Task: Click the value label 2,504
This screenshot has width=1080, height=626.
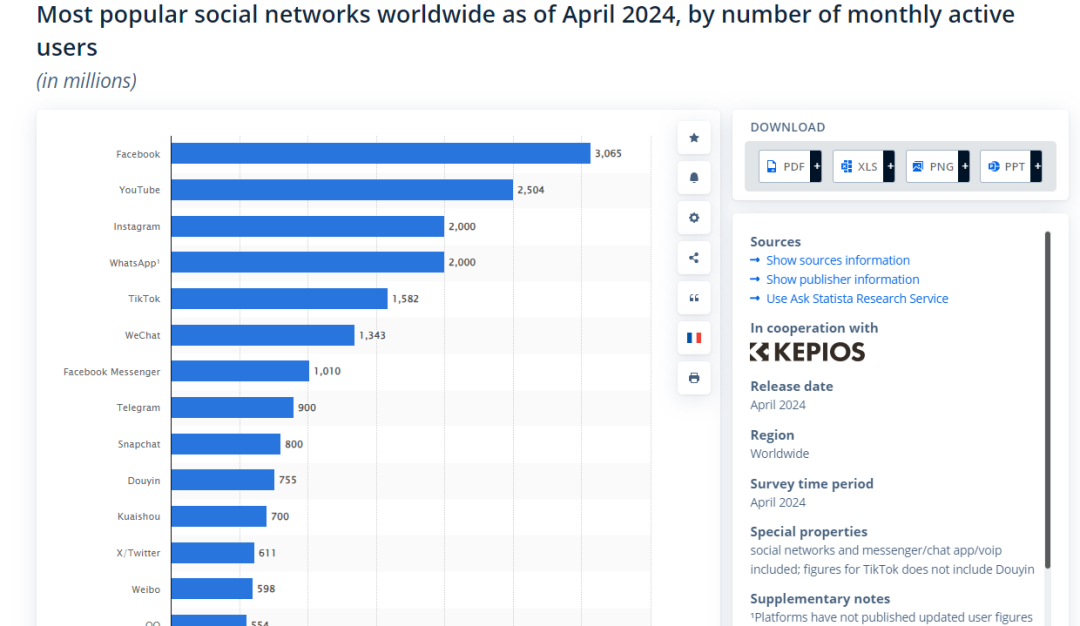Action: pos(531,190)
